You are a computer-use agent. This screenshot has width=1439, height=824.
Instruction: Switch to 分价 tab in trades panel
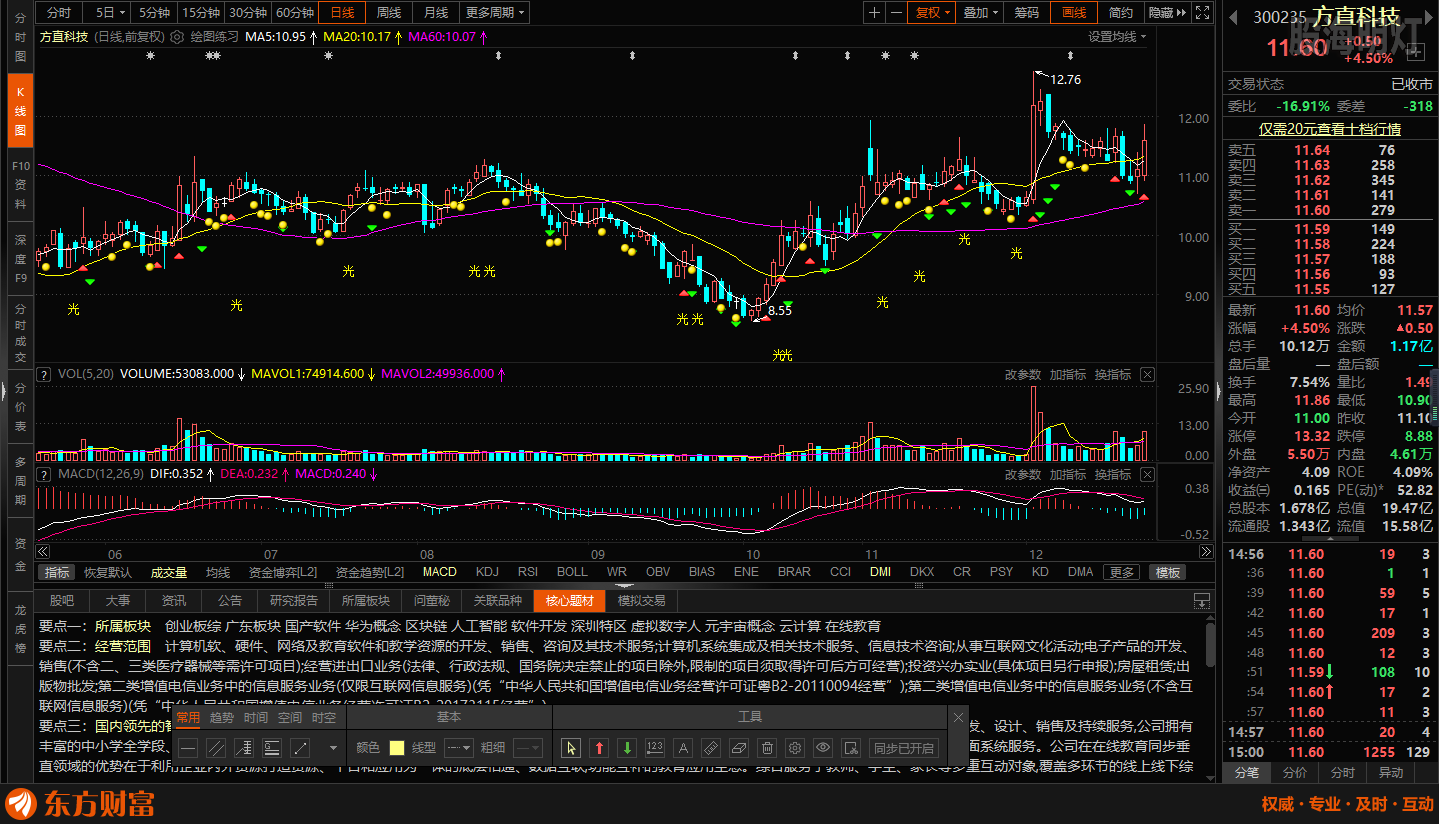(x=1294, y=773)
